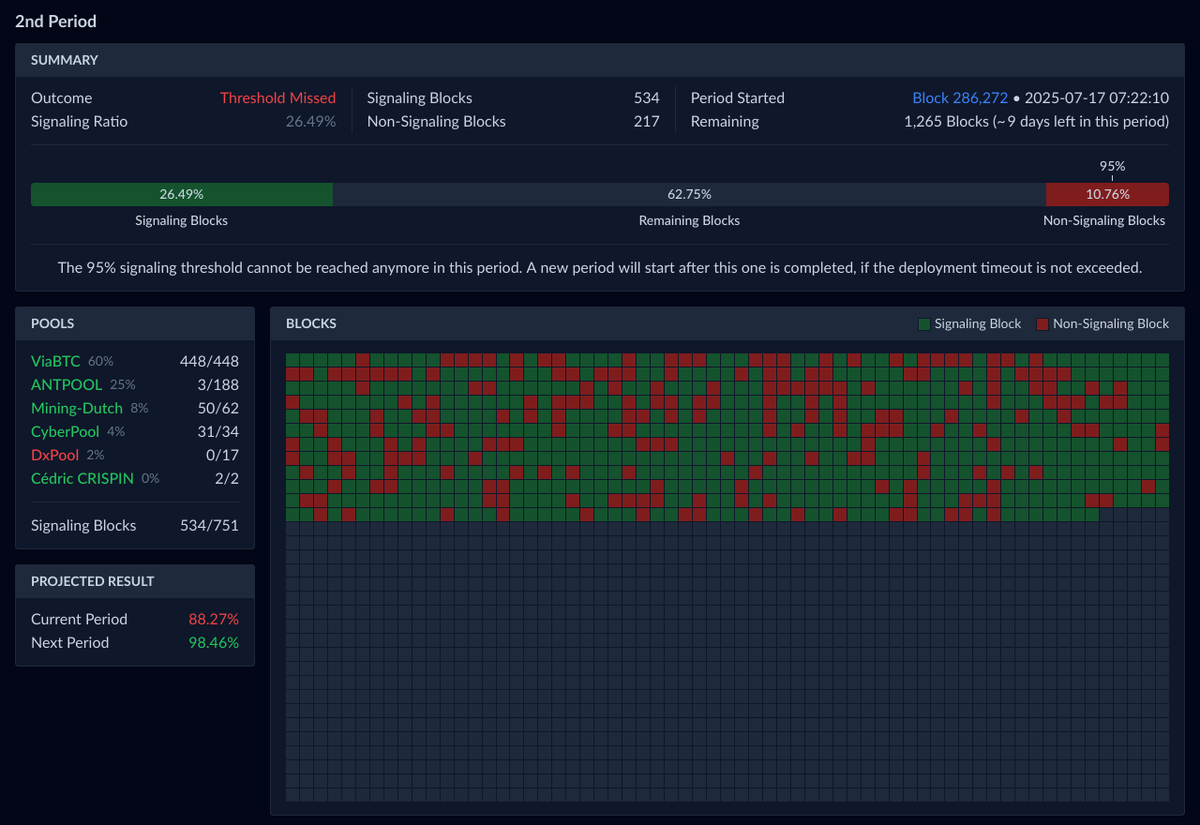The width and height of the screenshot is (1200, 825).
Task: Click the Non-Signaling Blocks count 217
Action: point(646,121)
